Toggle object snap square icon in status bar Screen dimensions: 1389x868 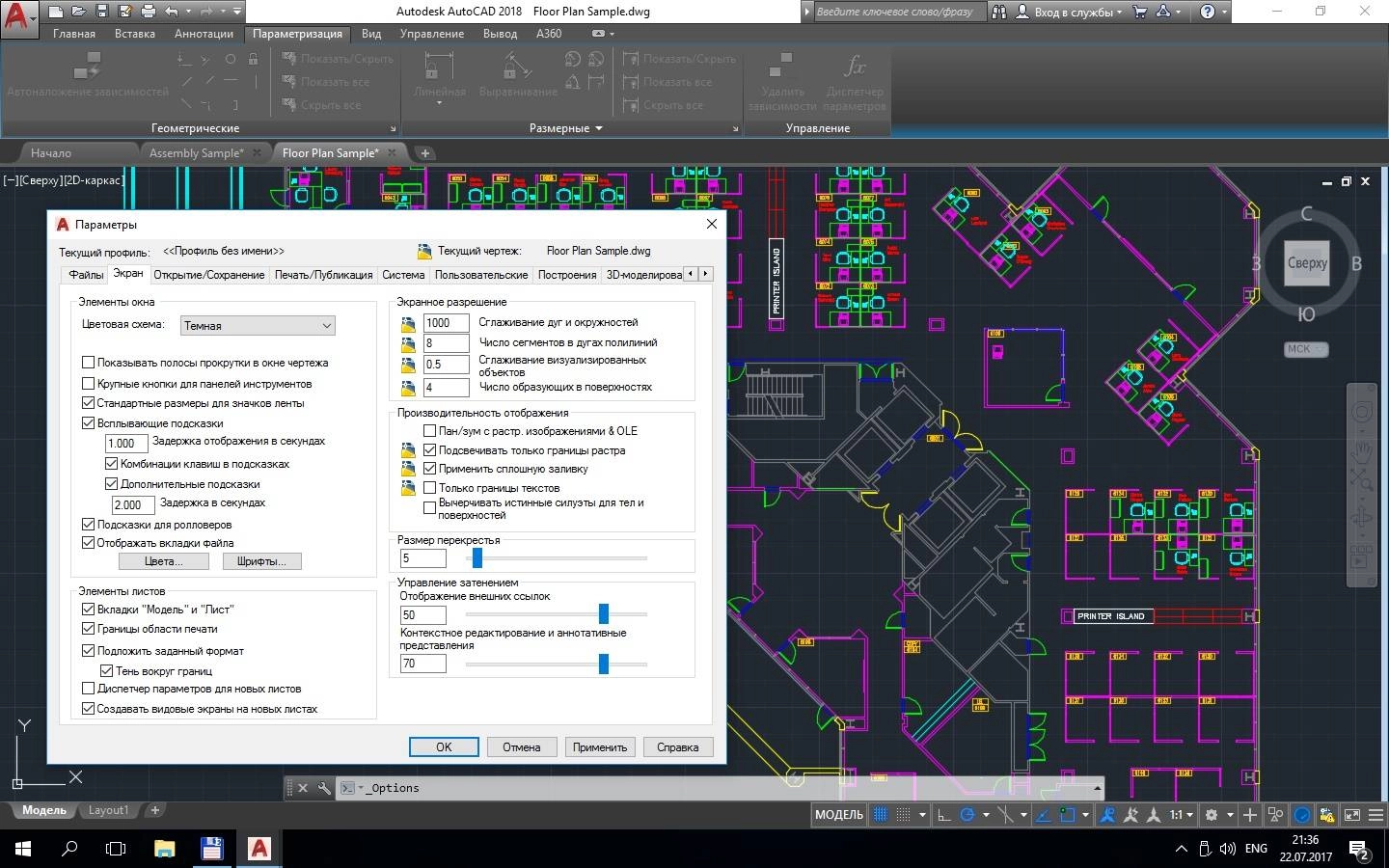click(1068, 815)
